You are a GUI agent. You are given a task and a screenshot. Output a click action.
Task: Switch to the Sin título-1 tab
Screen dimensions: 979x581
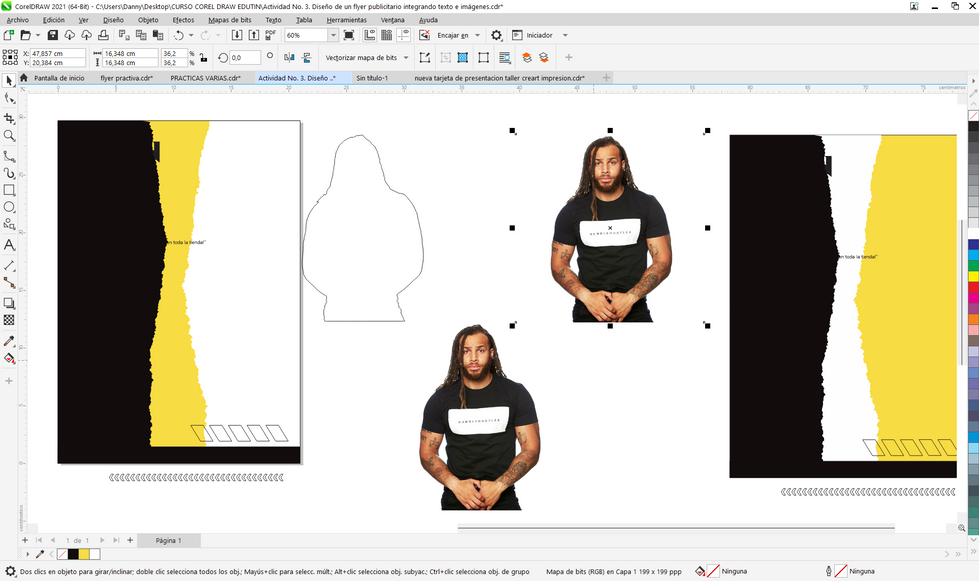(372, 78)
